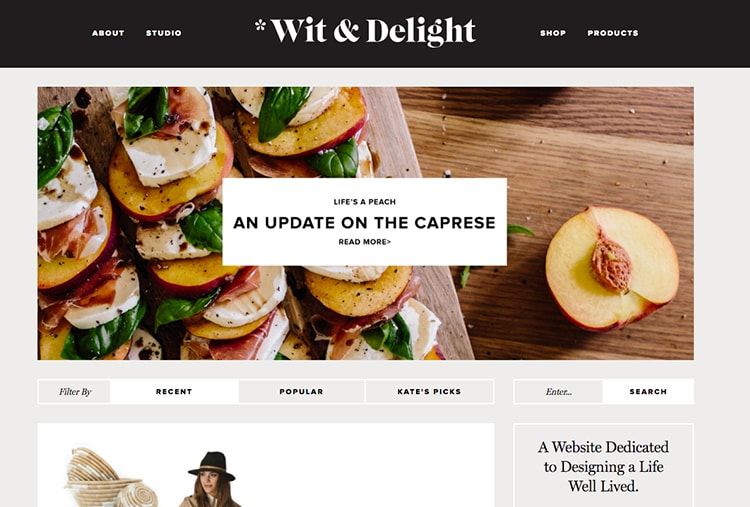Click the woman in black hat thumbnail
750x507 pixels.
coord(210,479)
